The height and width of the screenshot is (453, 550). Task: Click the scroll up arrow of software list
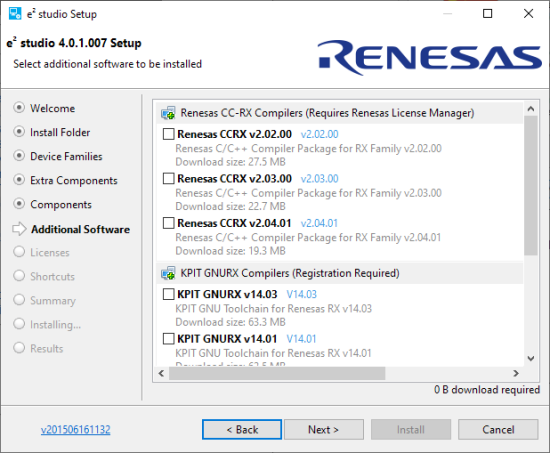531,109
